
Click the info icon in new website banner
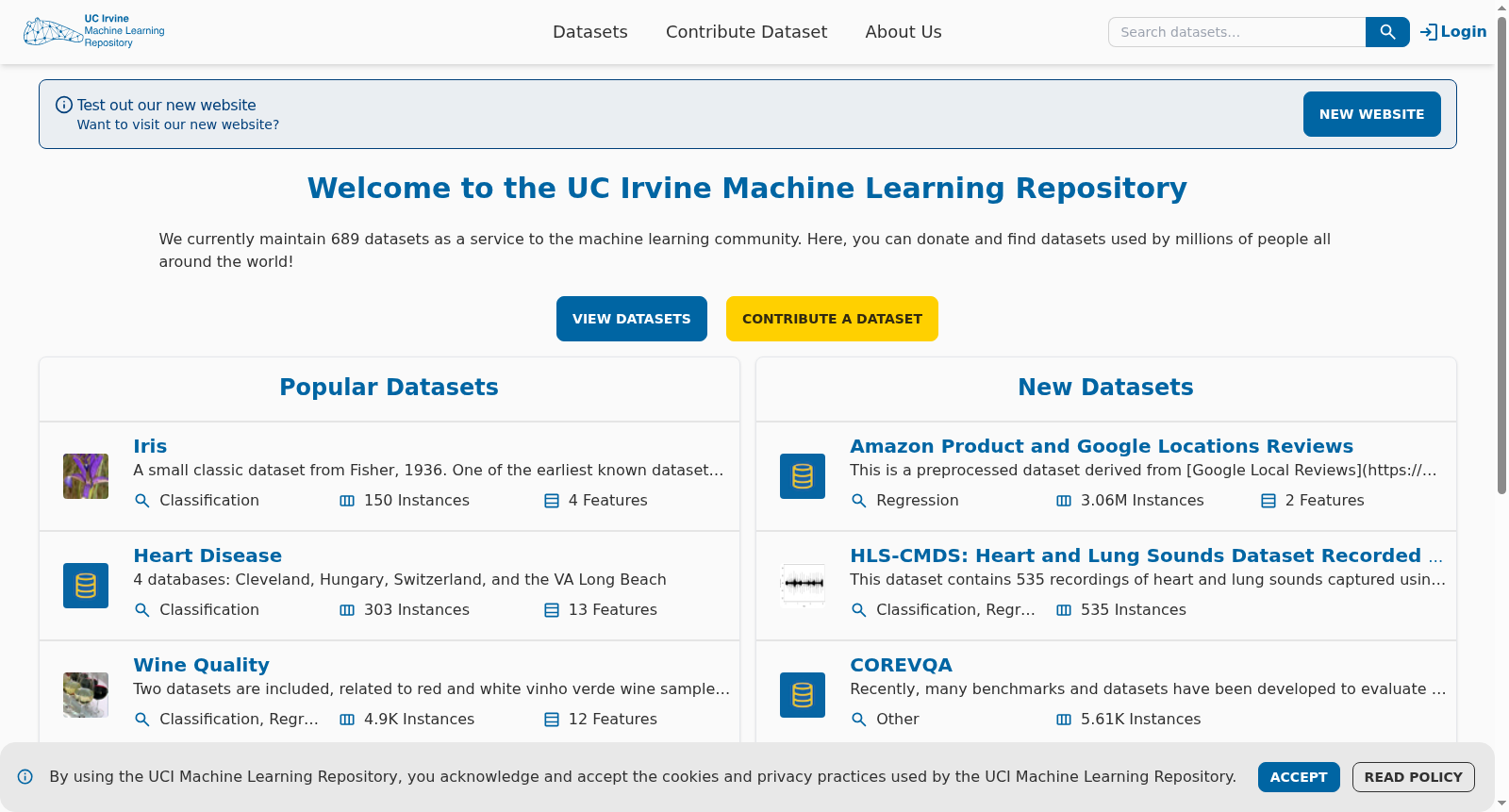(x=64, y=105)
